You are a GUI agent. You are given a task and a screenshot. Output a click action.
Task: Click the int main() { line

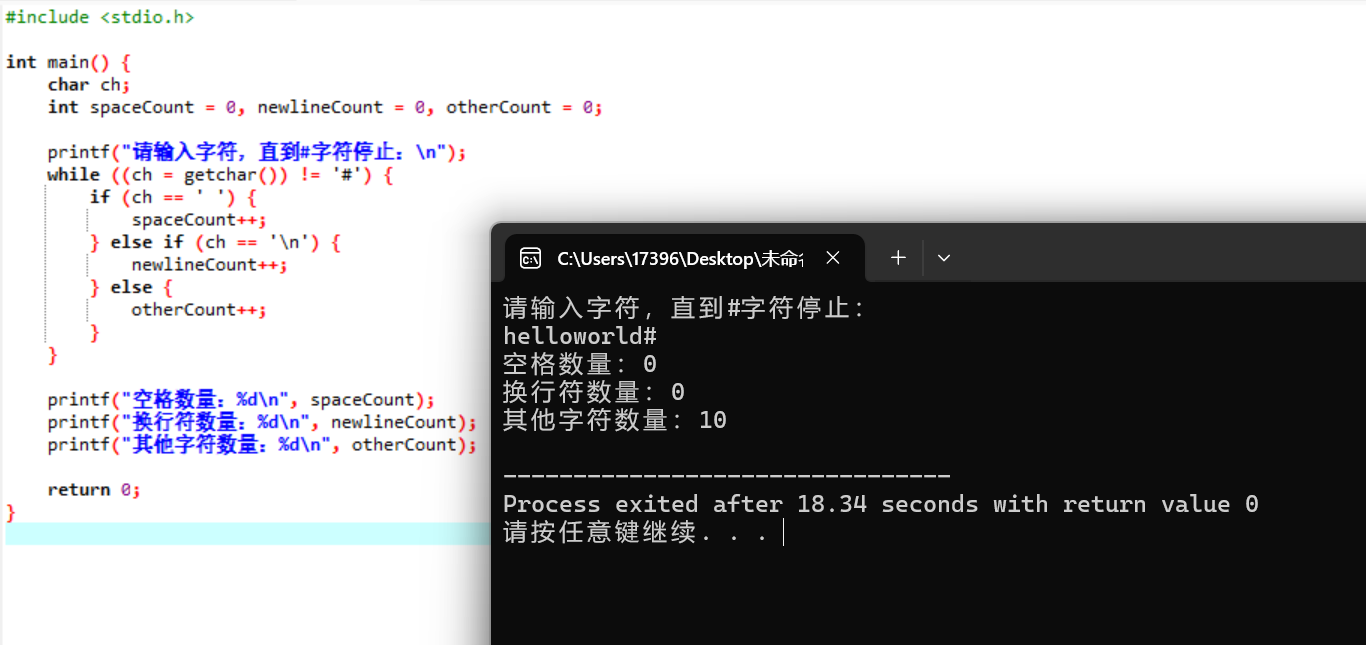(68, 62)
